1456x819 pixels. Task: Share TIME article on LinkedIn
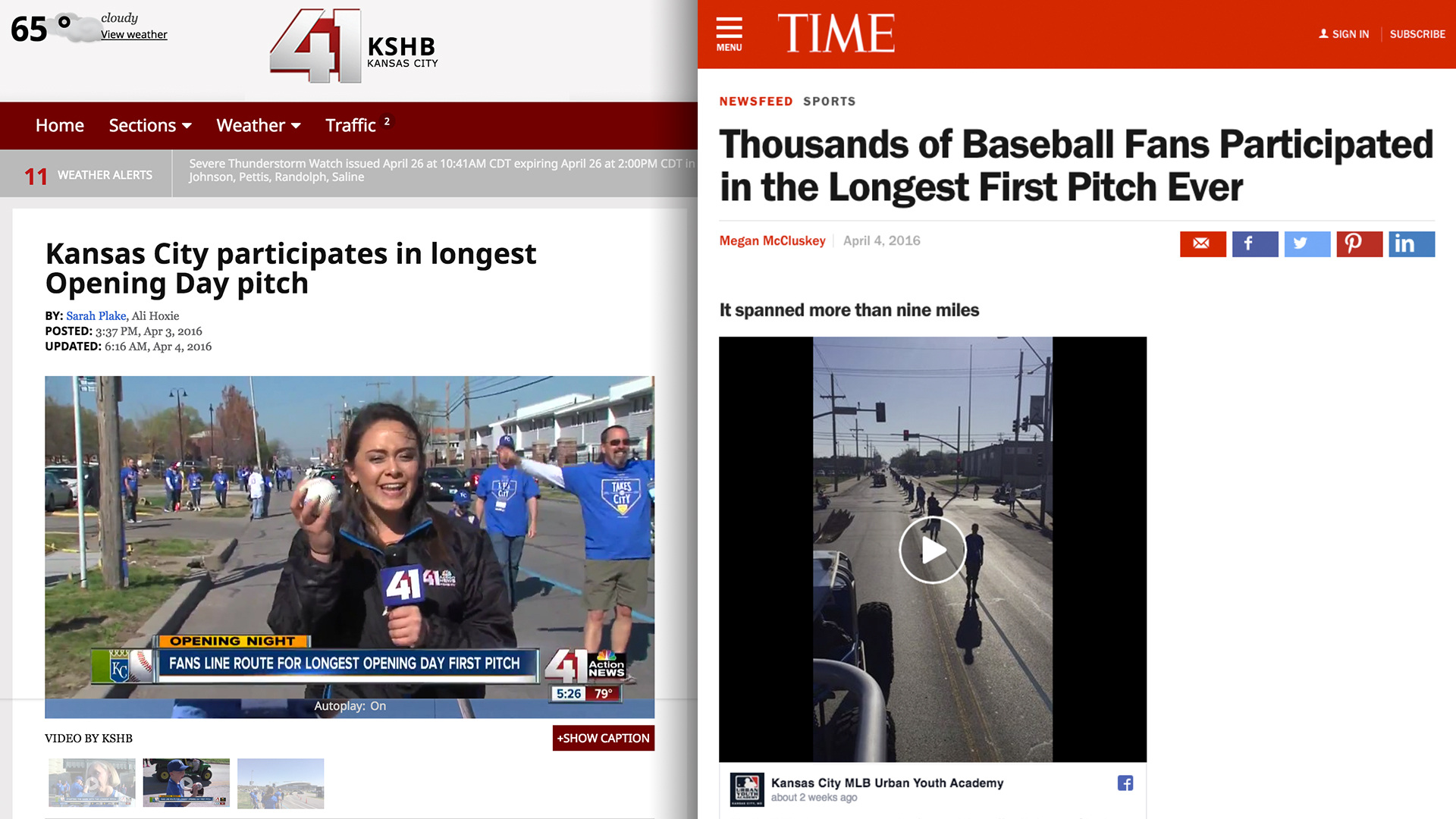pyautogui.click(x=1412, y=244)
